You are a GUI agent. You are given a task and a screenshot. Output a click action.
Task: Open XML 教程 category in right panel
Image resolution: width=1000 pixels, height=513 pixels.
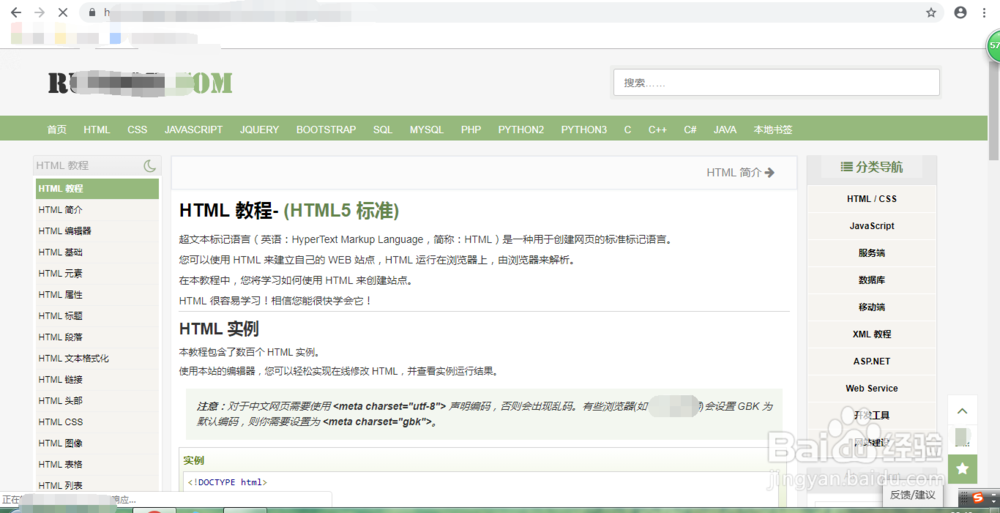point(872,334)
